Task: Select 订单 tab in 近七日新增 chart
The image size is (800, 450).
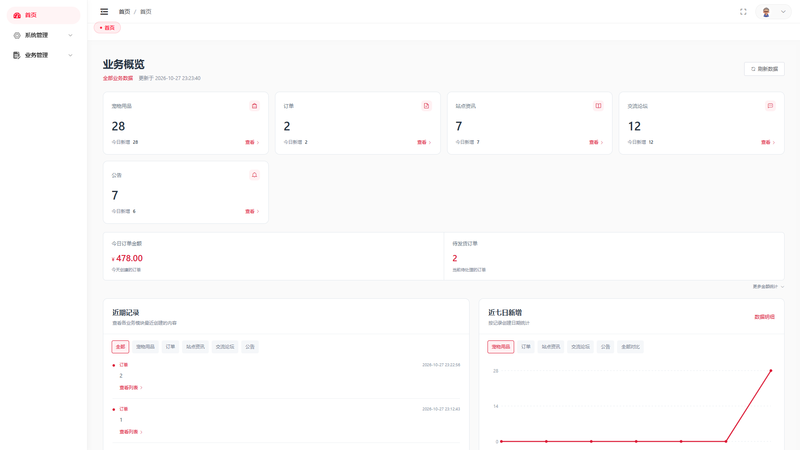Action: (x=526, y=347)
